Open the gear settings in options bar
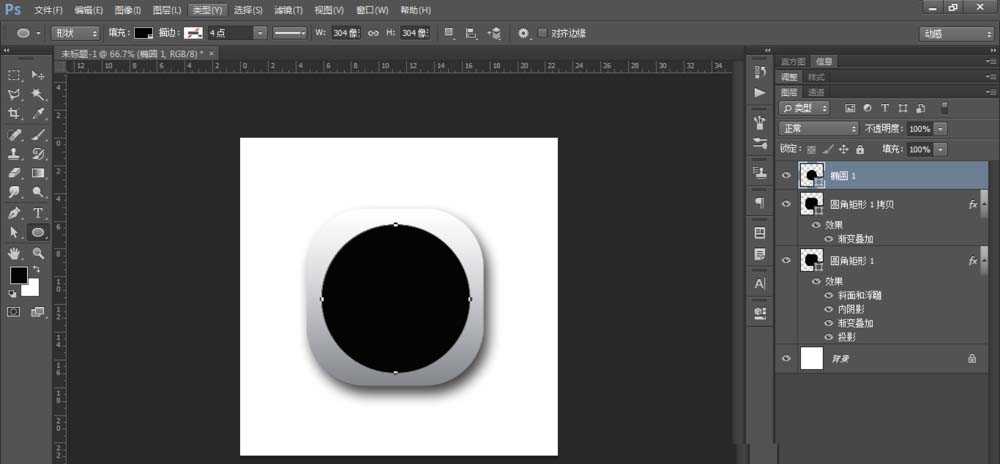The height and width of the screenshot is (464, 1000). coord(523,33)
